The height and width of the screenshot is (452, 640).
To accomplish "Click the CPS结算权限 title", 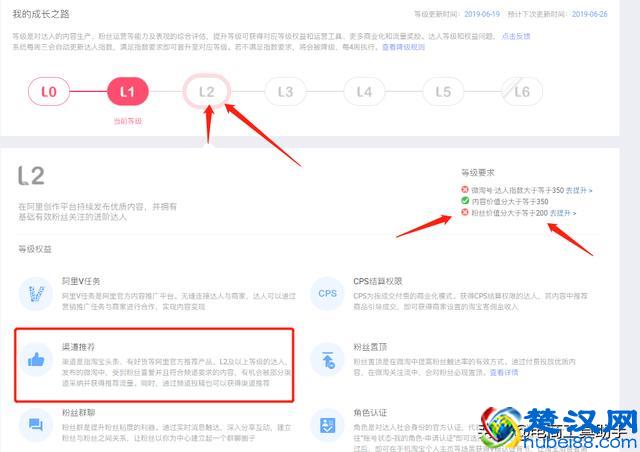I will [x=378, y=281].
